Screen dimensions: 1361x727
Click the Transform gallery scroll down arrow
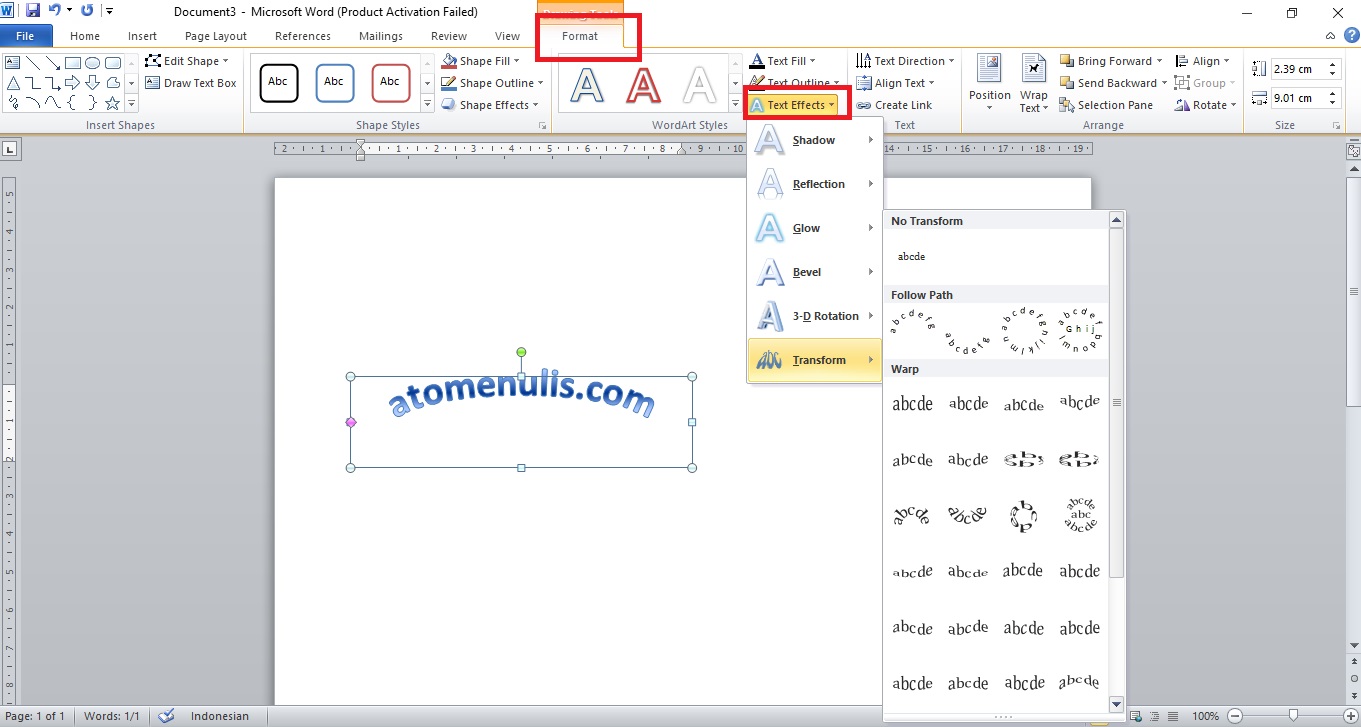click(x=1117, y=704)
